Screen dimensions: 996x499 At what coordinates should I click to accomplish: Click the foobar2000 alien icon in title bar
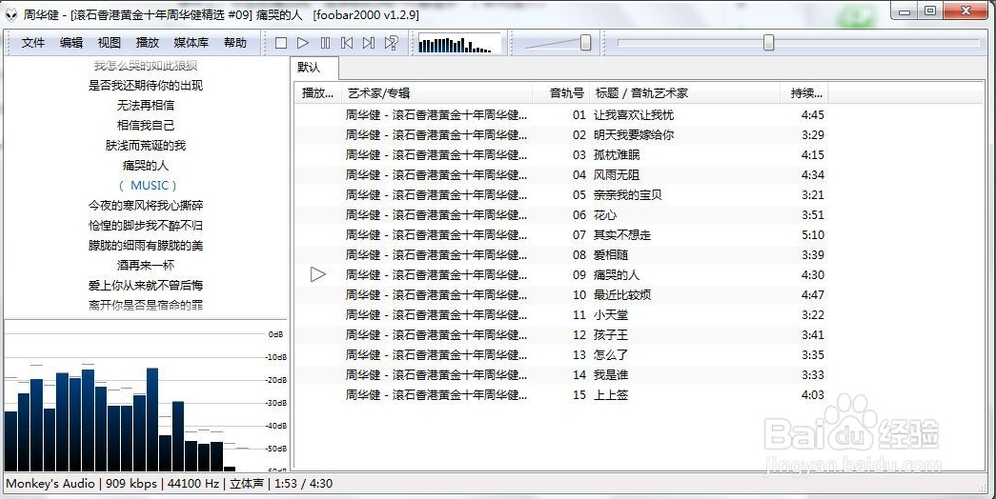(x=11, y=15)
